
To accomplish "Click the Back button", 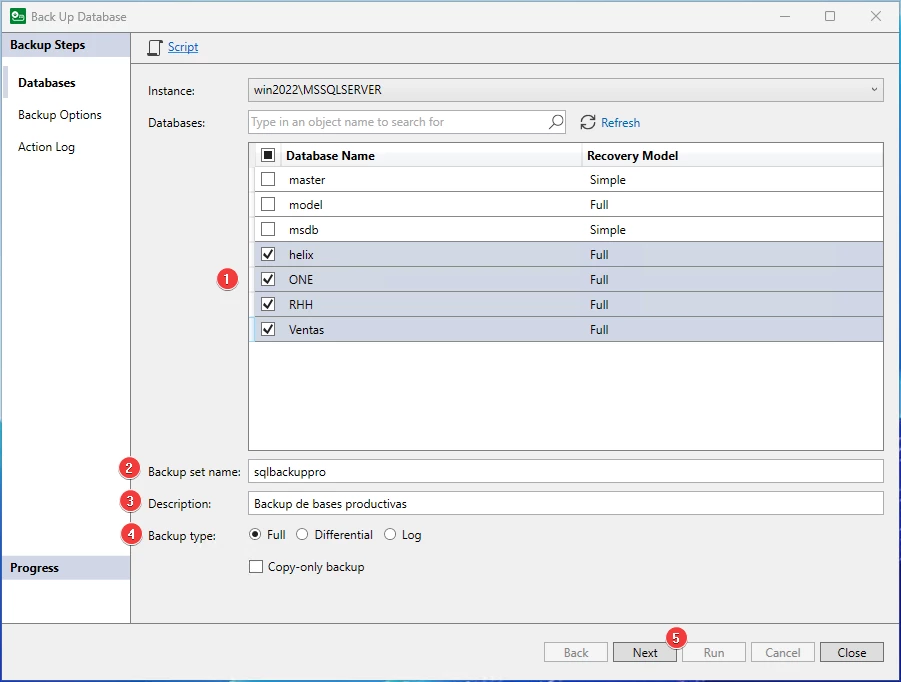I will (x=576, y=653).
